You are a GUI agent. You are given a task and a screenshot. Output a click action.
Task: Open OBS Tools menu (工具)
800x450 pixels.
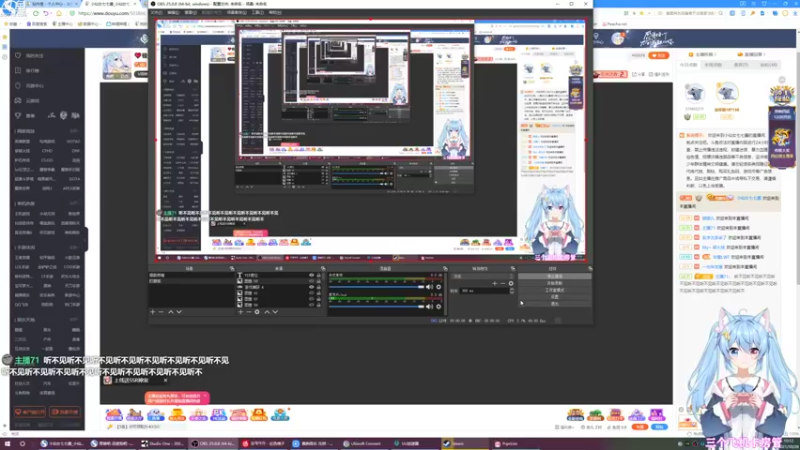click(x=258, y=12)
